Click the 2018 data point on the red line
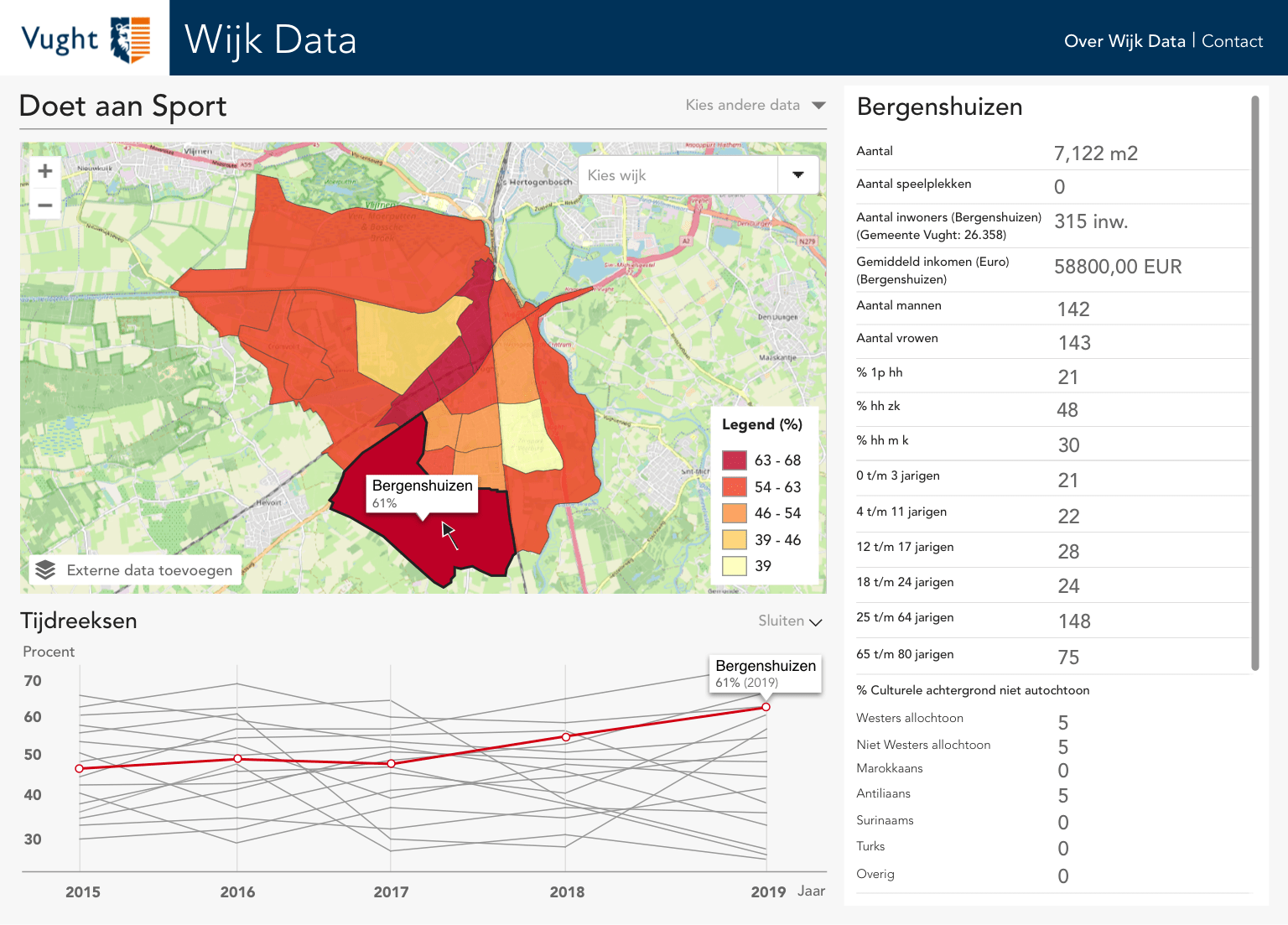The width and height of the screenshot is (1288, 925). [566, 737]
